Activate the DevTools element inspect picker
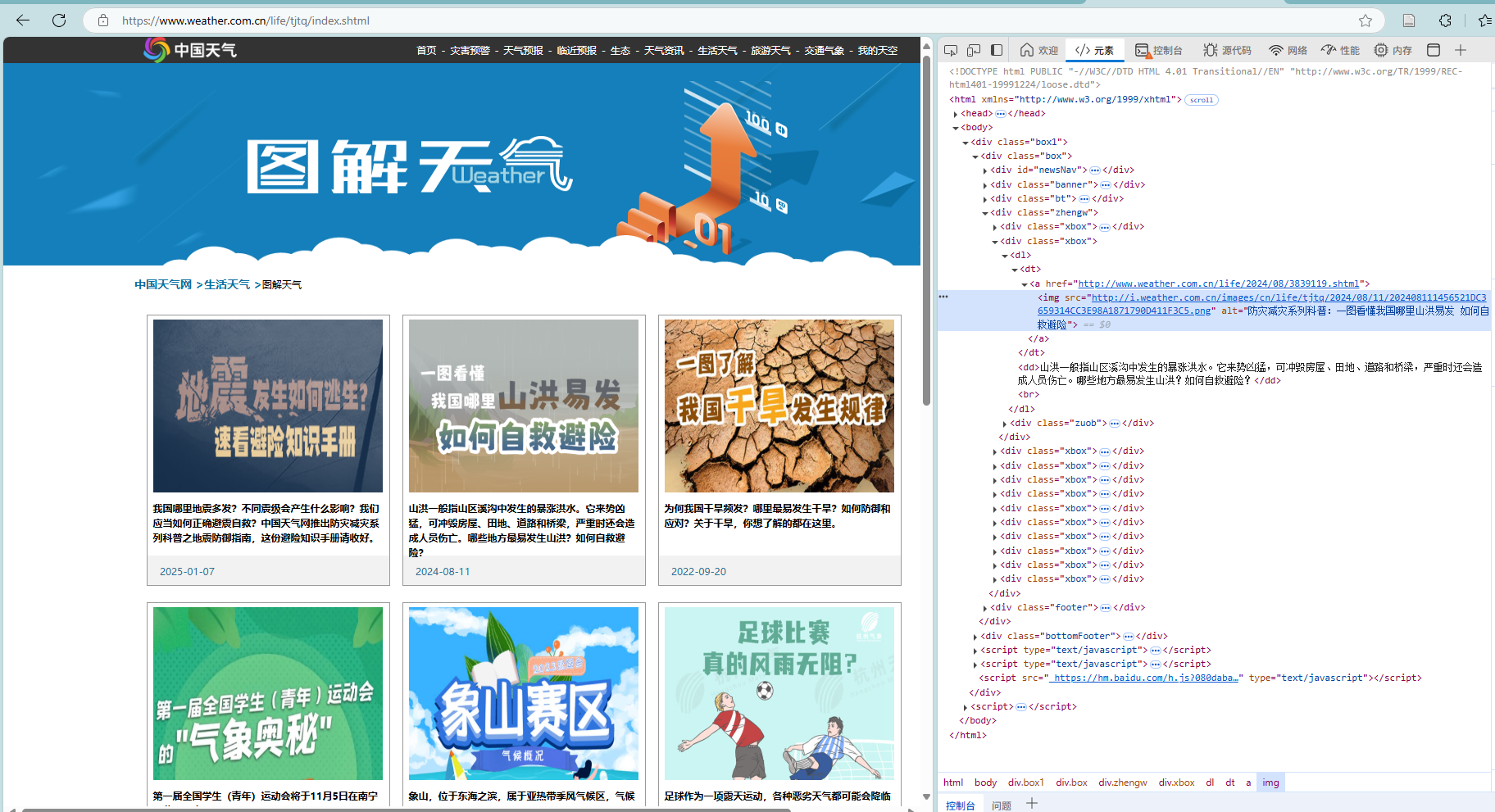The width and height of the screenshot is (1495, 812). (951, 50)
